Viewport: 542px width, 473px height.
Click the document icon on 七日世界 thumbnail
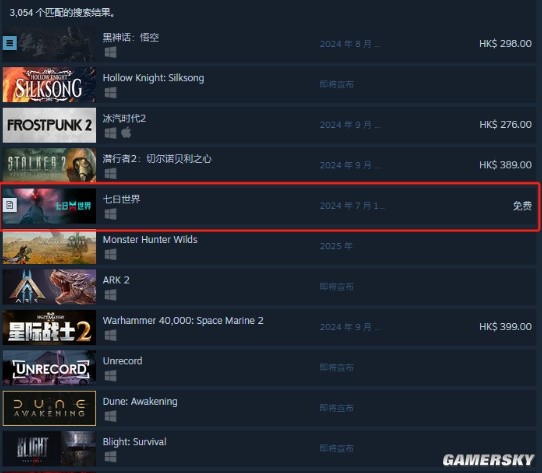(x=10, y=205)
